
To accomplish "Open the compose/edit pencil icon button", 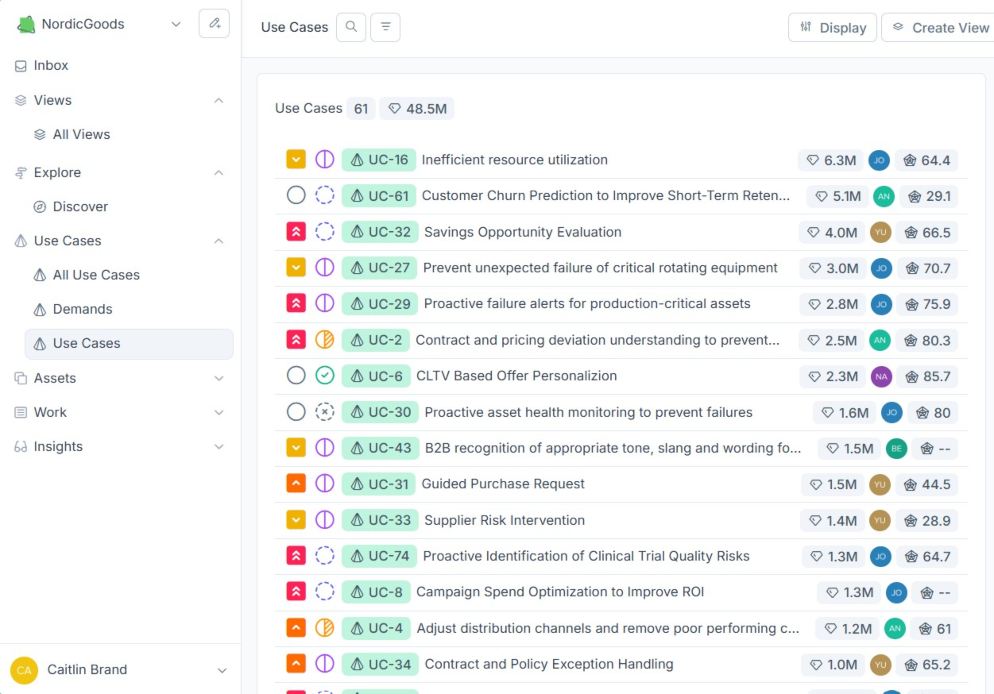I will pos(214,24).
